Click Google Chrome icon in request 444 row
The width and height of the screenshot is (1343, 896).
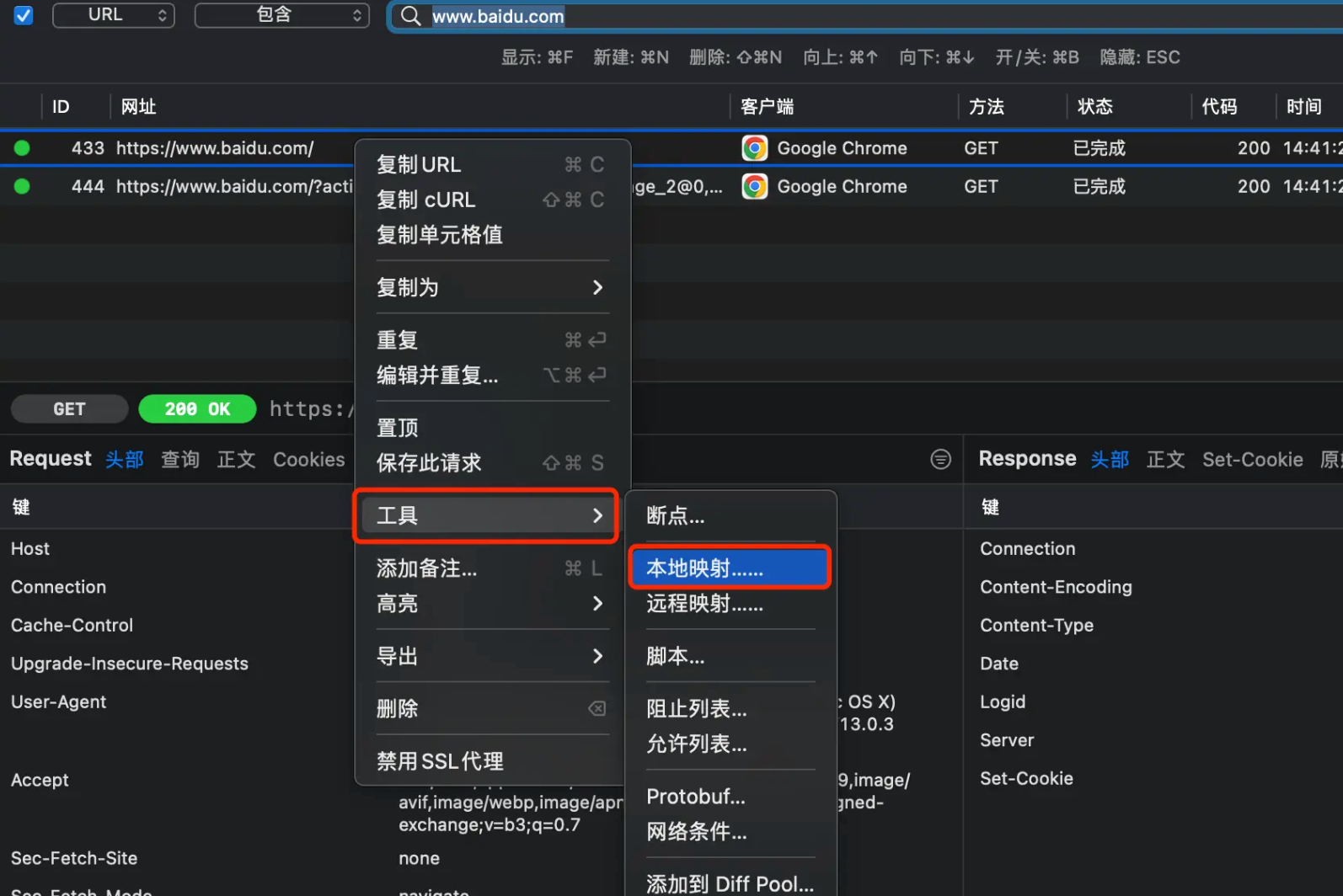pyautogui.click(x=755, y=186)
